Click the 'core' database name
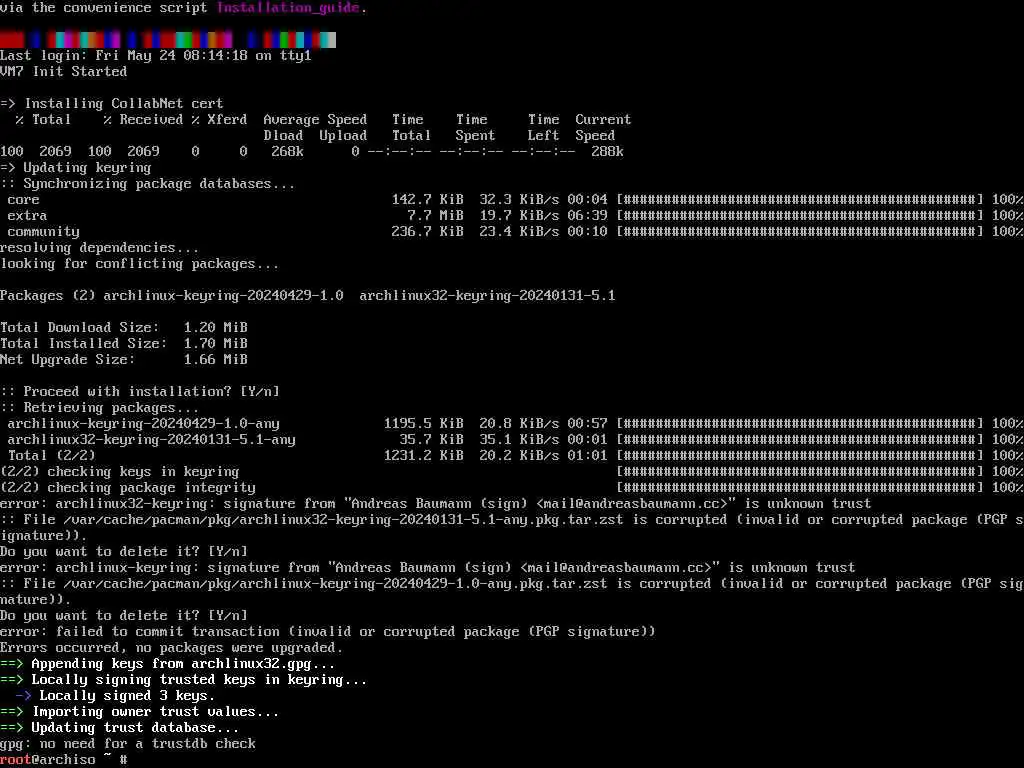 [24, 200]
